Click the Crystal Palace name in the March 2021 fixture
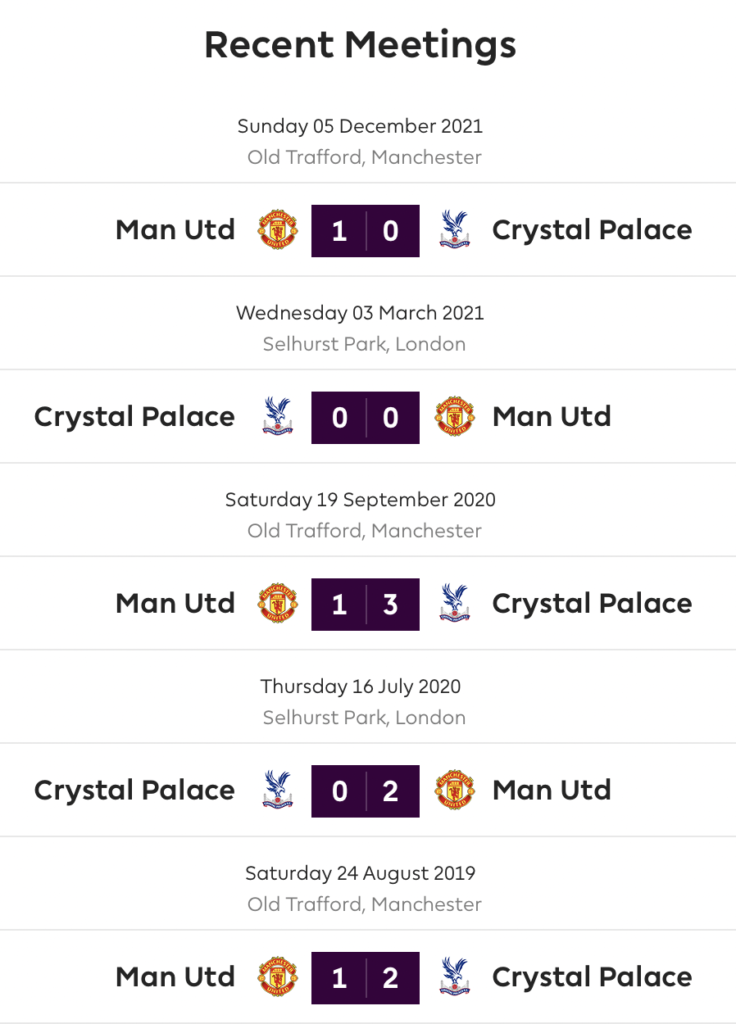736x1024 pixels. (x=135, y=417)
